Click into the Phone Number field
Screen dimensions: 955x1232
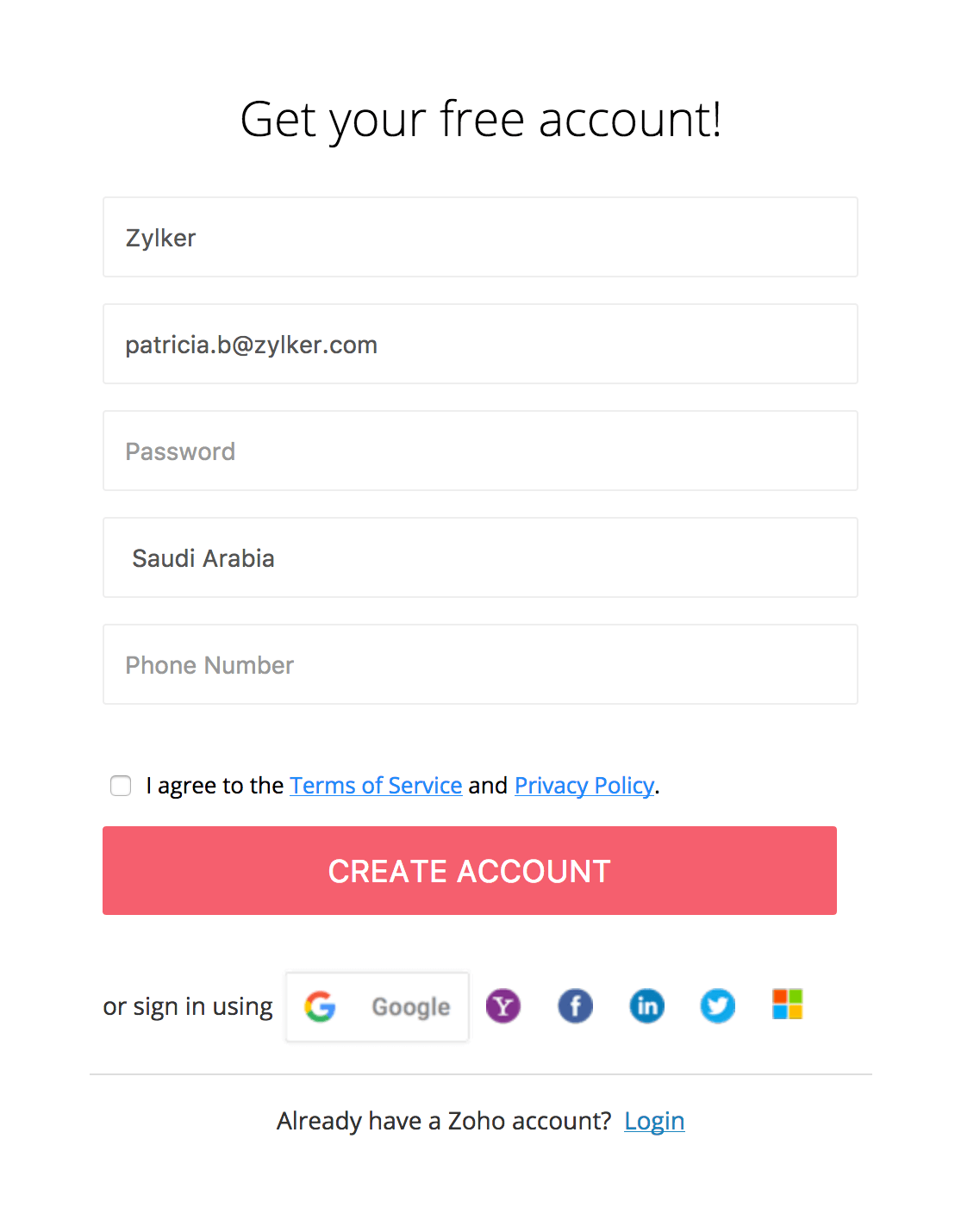coord(480,664)
